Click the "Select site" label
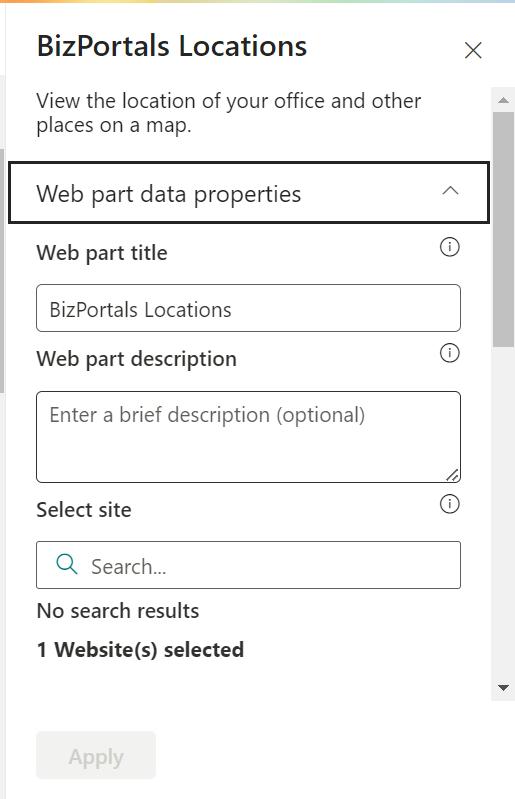515x799 pixels. 84,510
